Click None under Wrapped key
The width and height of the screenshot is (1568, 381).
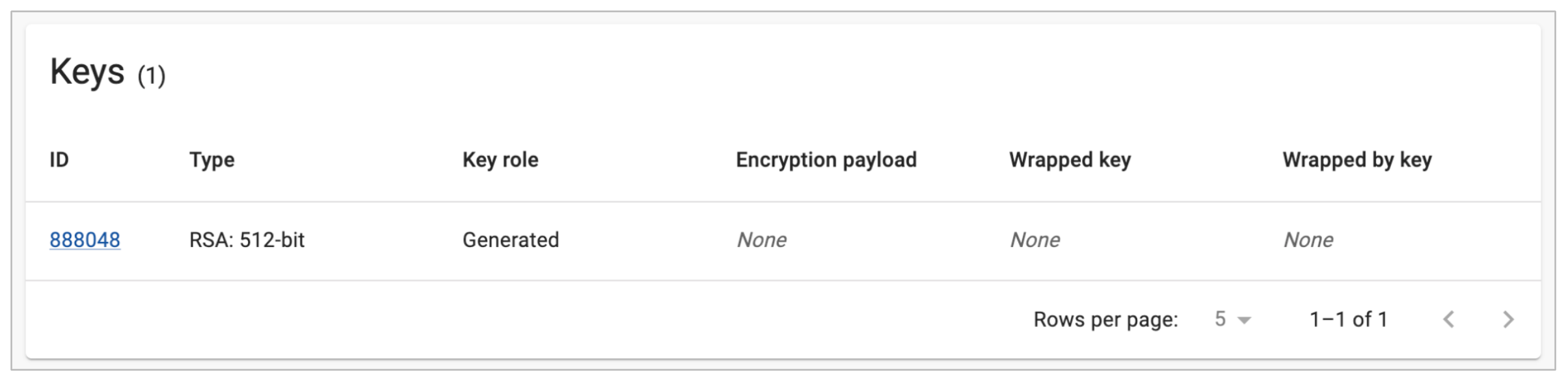pyautogui.click(x=1034, y=240)
